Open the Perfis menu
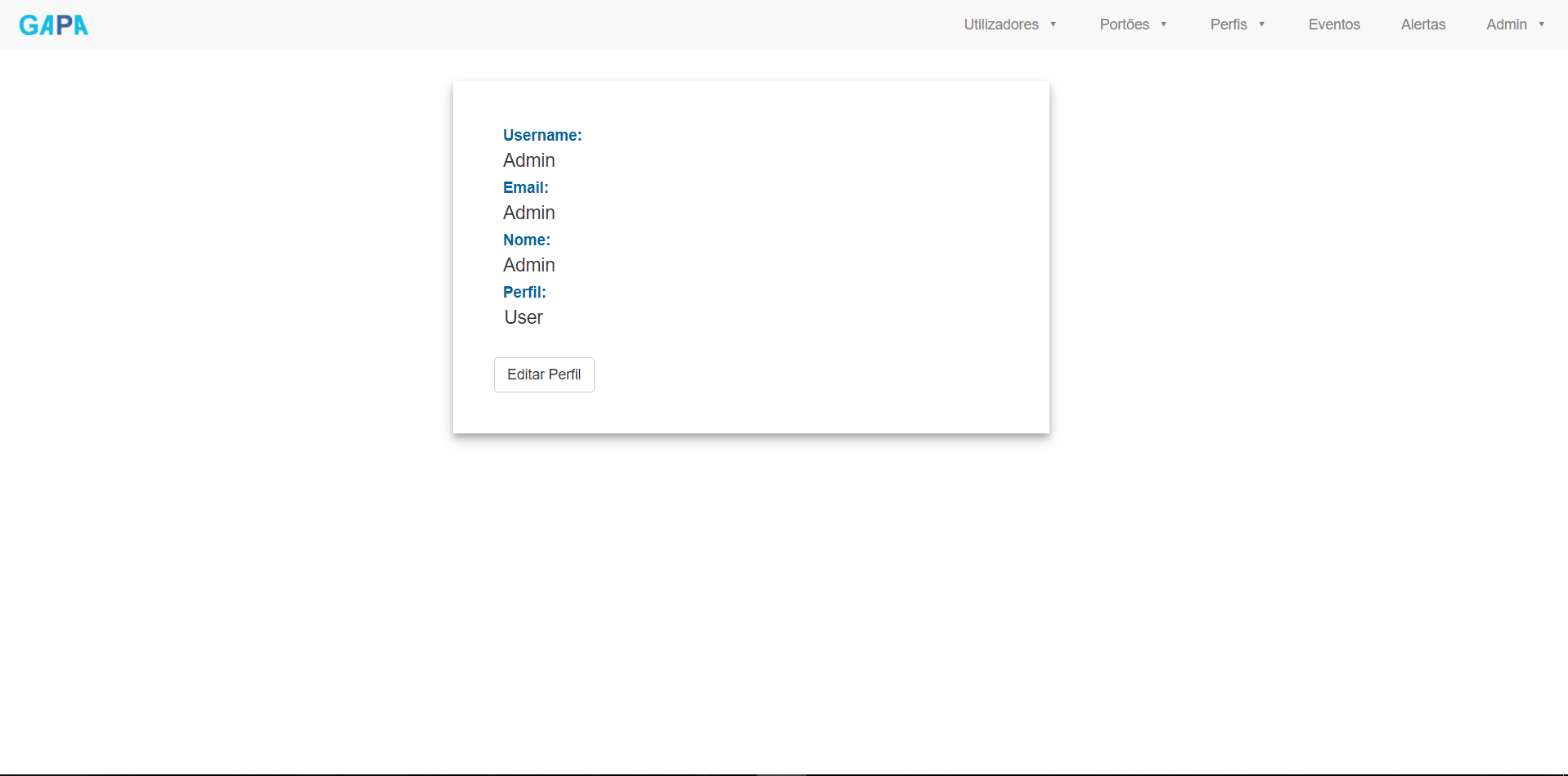This screenshot has width=1568, height=776. tap(1229, 25)
